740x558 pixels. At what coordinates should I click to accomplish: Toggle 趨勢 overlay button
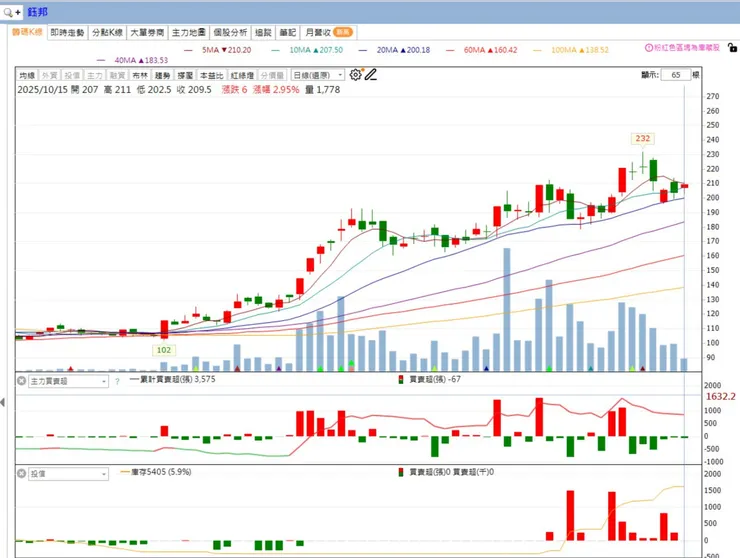pos(162,76)
